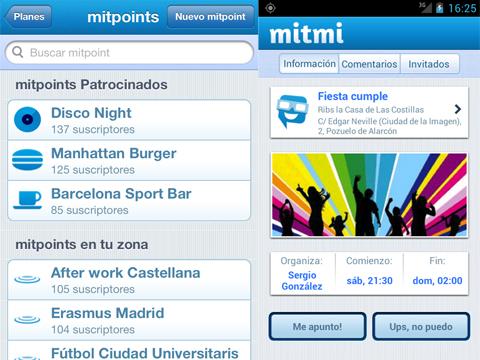
Task: Tap the Erasmus Madrid location ripple icon
Action: [27, 319]
